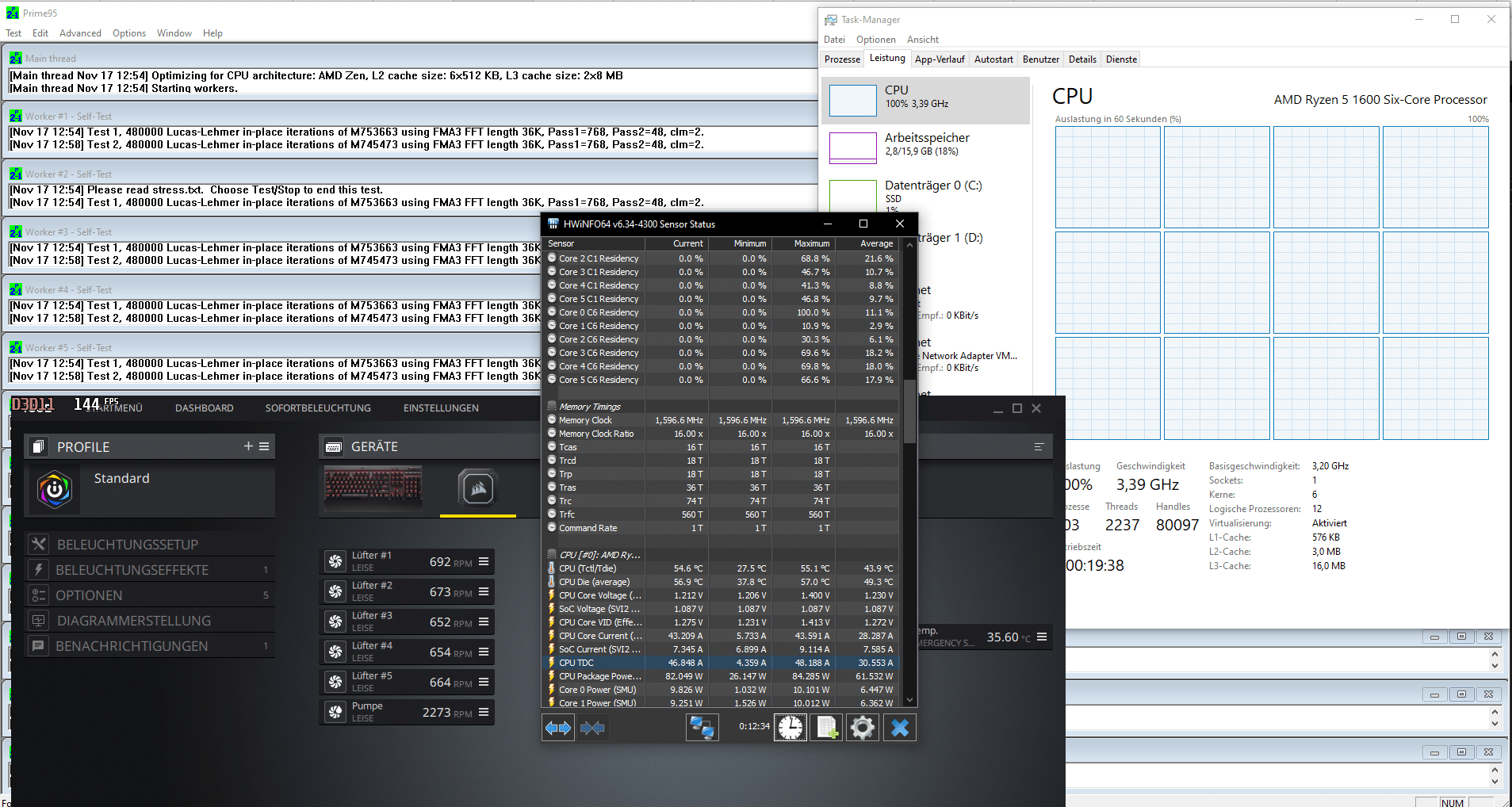This screenshot has width=1512, height=807.
Task: Open the PROFILE list hamburger menu
Action: pyautogui.click(x=264, y=446)
